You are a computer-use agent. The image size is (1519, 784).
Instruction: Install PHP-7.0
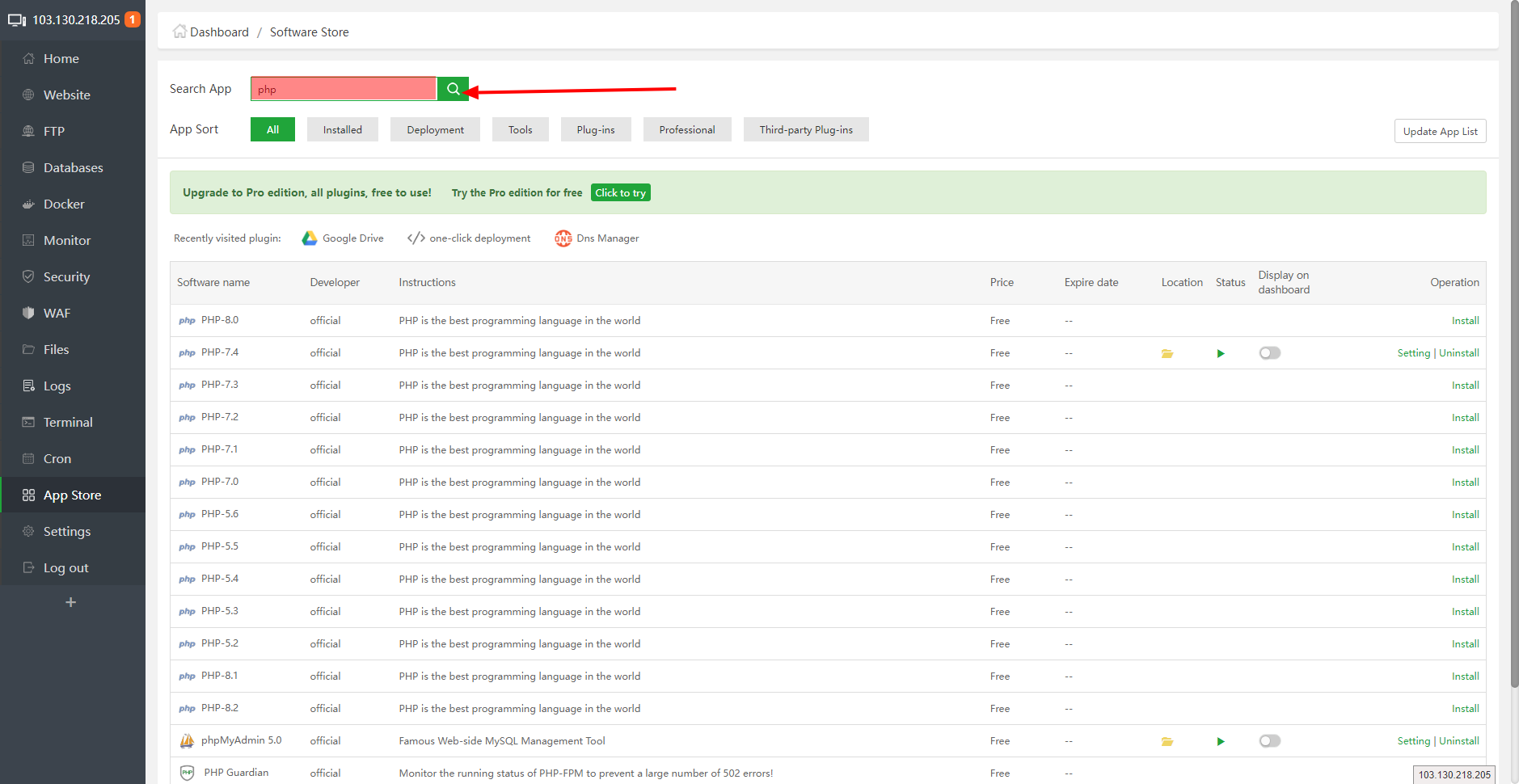(x=1465, y=483)
